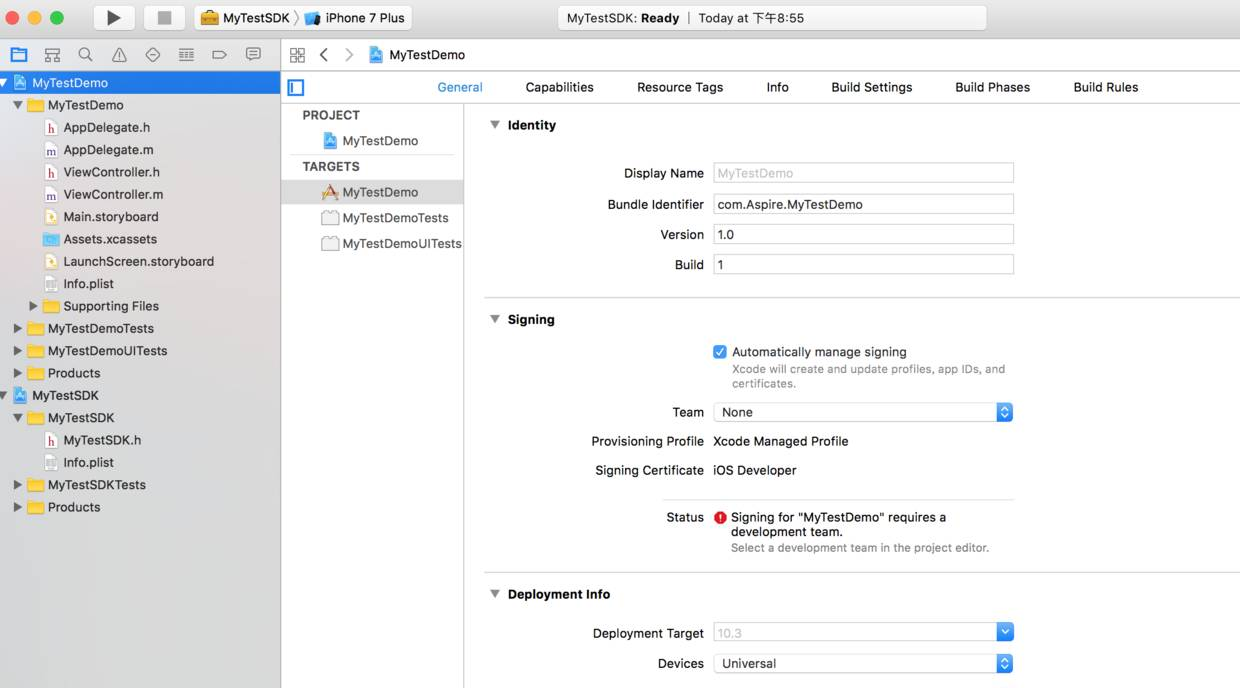
Task: Toggle Automatically manage signing checkbox
Action: click(x=720, y=352)
